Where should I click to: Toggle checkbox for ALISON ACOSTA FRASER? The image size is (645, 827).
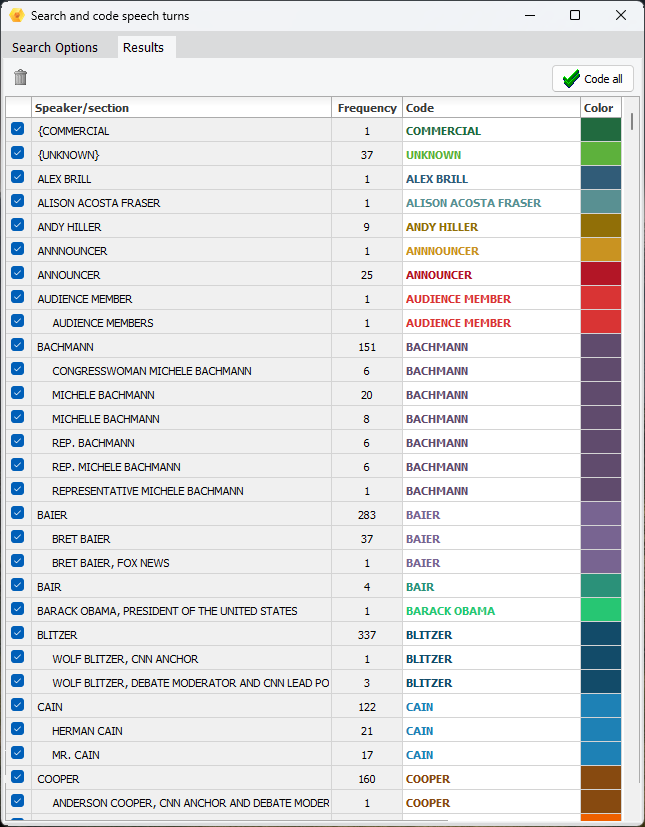17,201
